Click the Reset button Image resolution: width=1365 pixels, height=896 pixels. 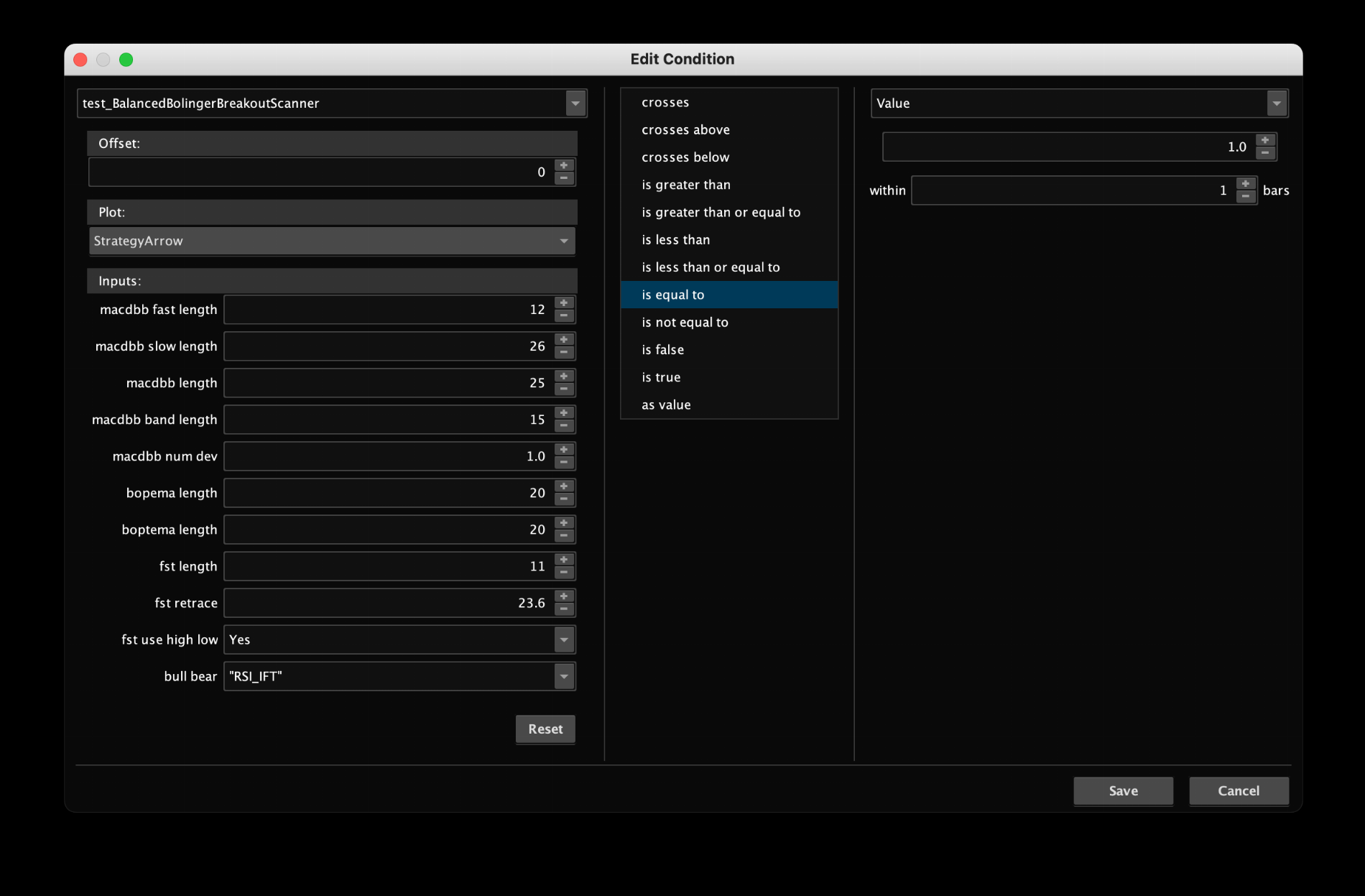pos(545,729)
